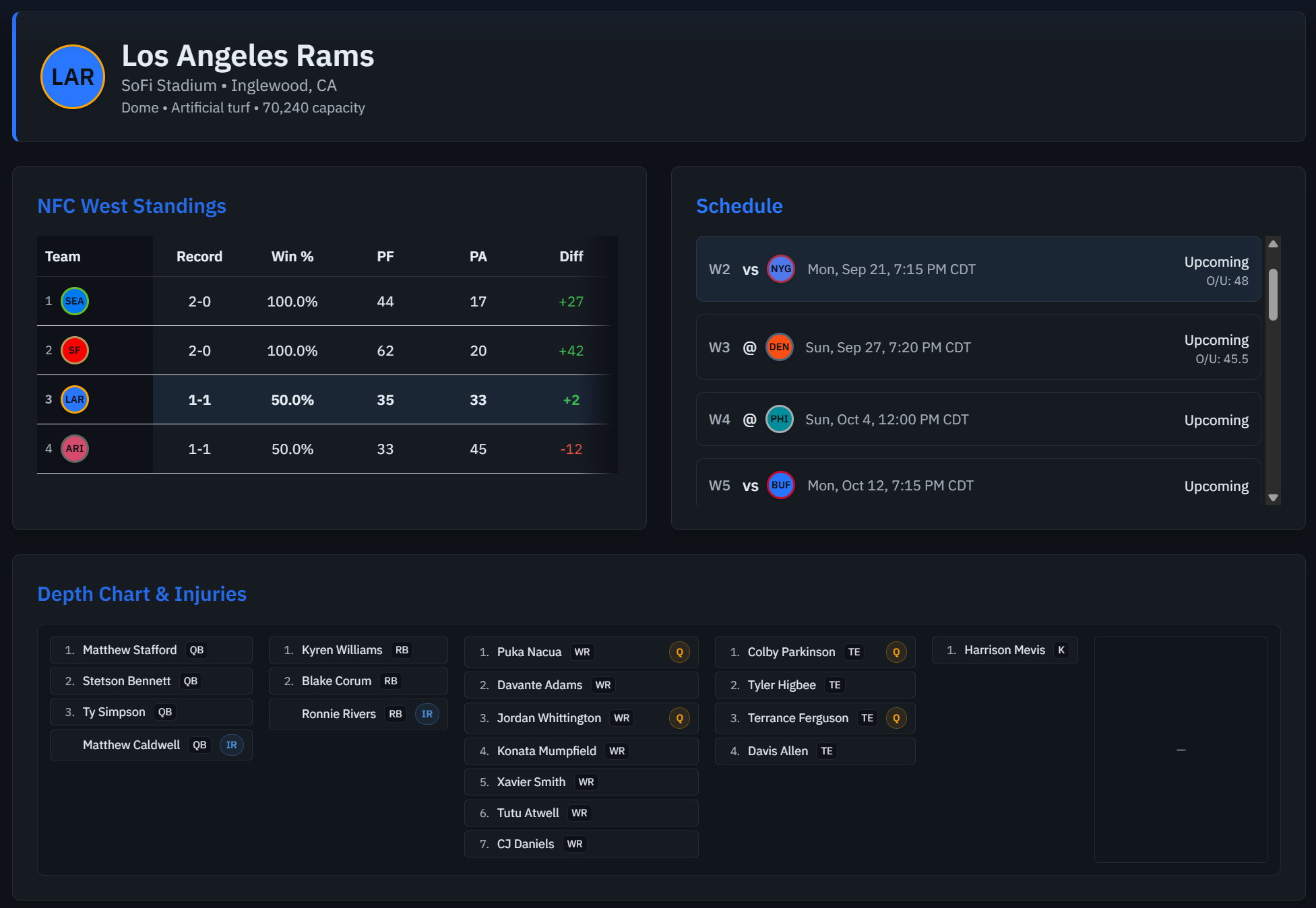The height and width of the screenshot is (908, 1316).
Task: Click SEA's +27 point differential
Action: [x=571, y=302]
